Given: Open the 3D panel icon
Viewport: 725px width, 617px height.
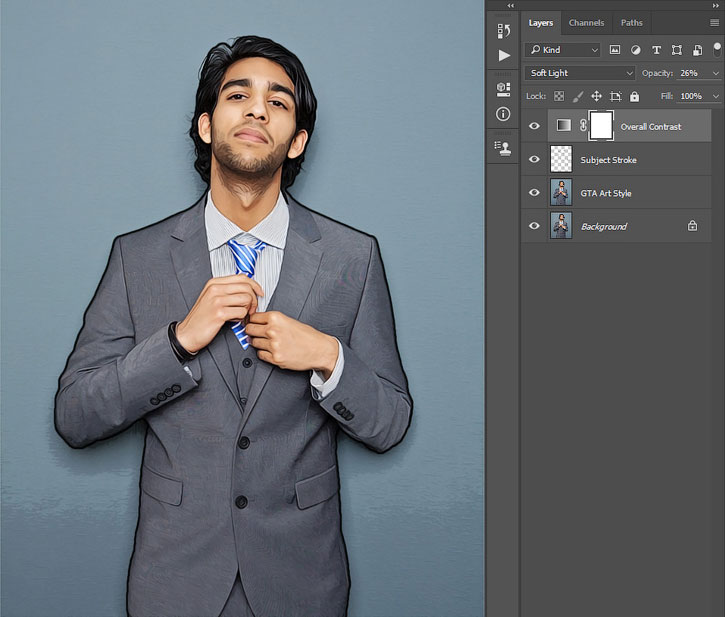Looking at the screenshot, I should (x=503, y=89).
